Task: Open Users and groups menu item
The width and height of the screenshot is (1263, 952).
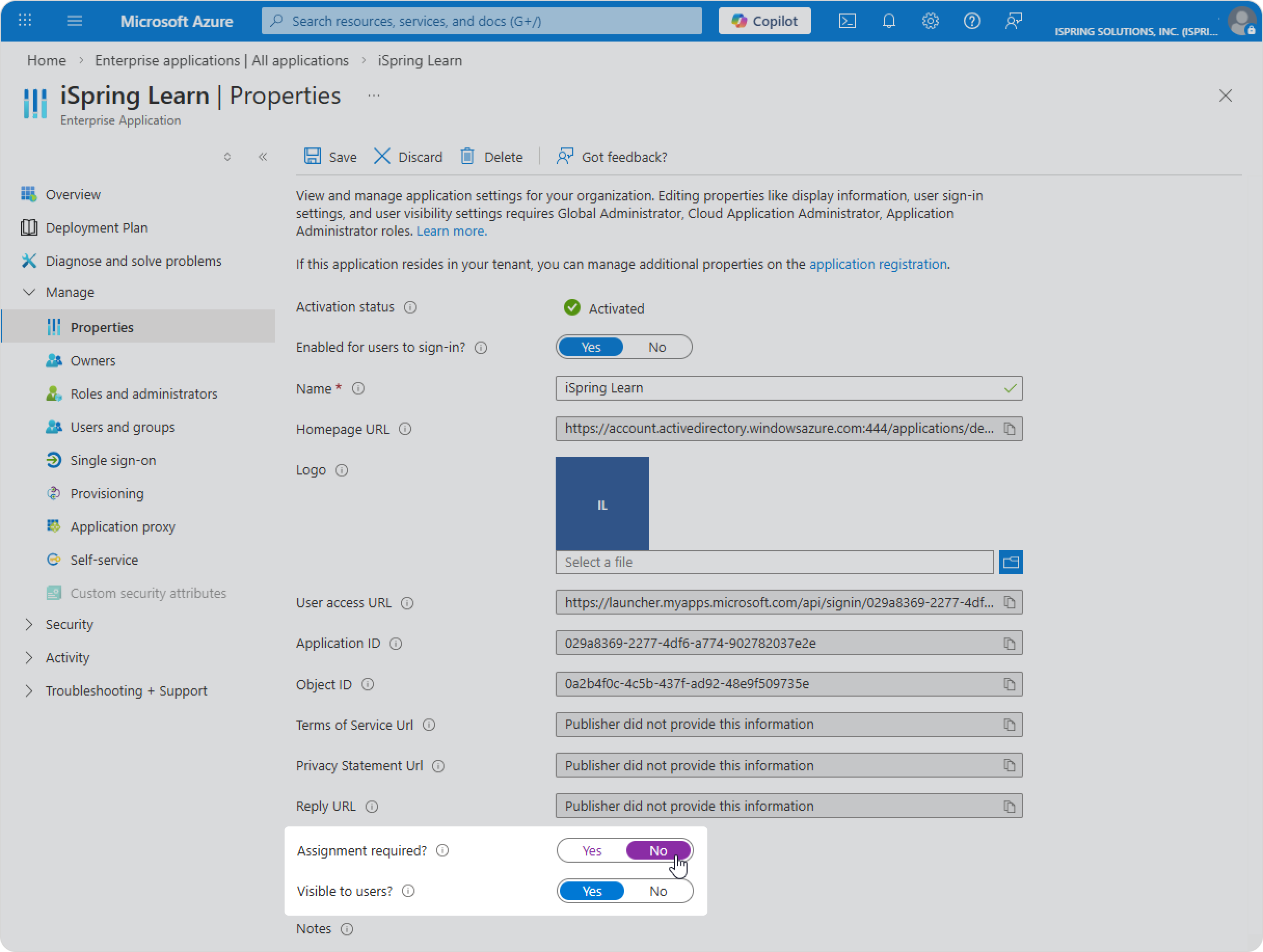Action: 122,427
